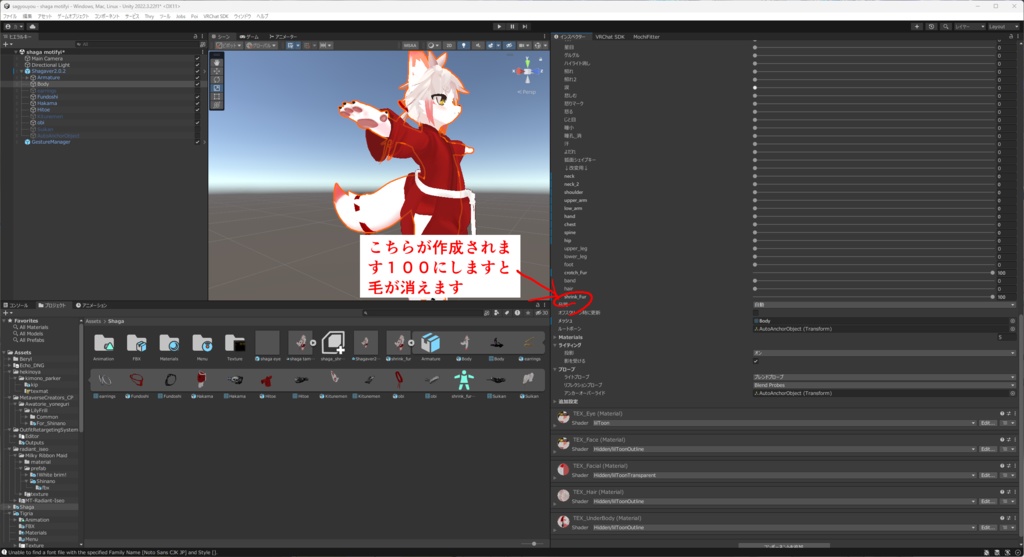Image resolution: width=1024 pixels, height=557 pixels.
Task: Toggle the GestureManager checkbox in hierarchy
Action: [197, 142]
